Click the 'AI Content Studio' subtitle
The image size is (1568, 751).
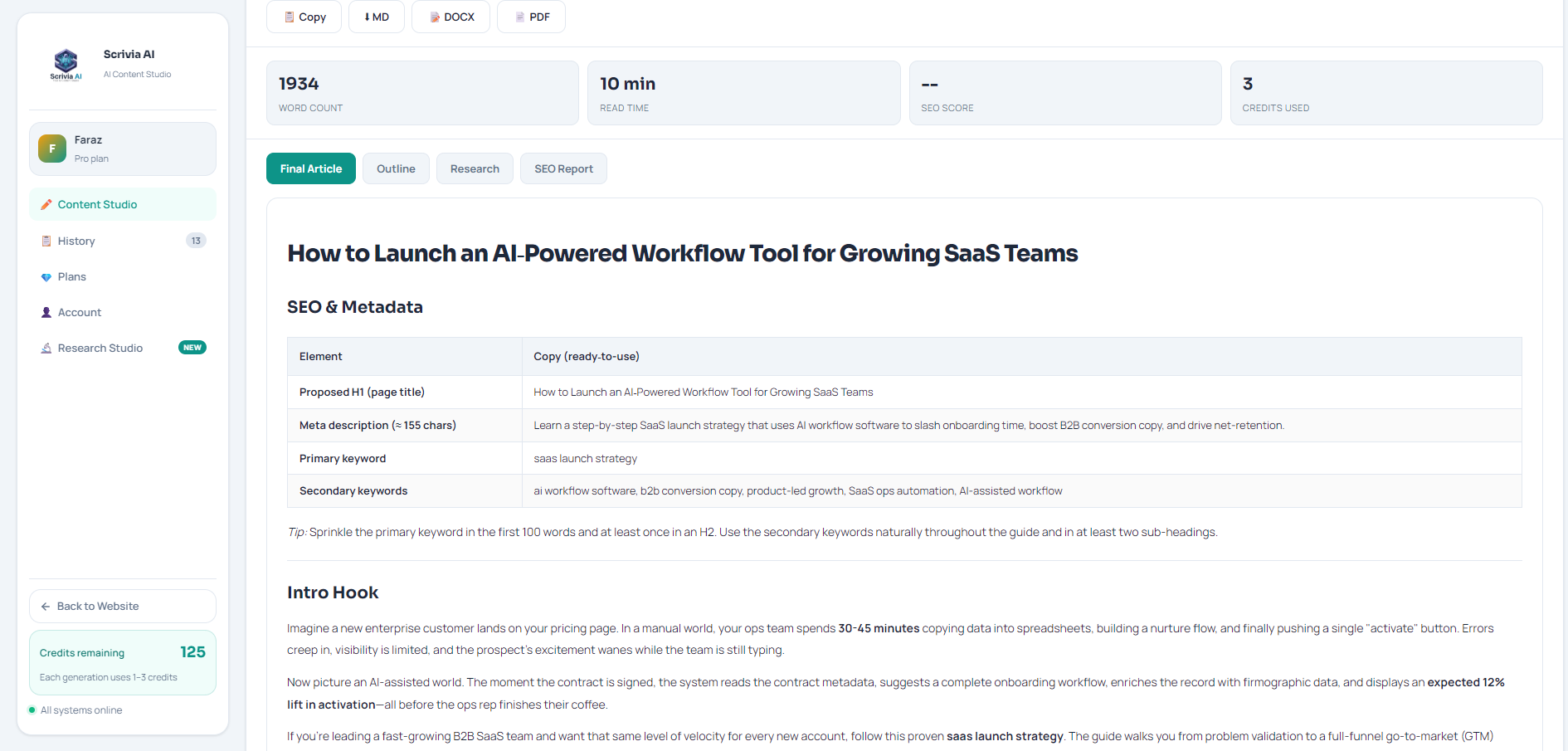[138, 75]
